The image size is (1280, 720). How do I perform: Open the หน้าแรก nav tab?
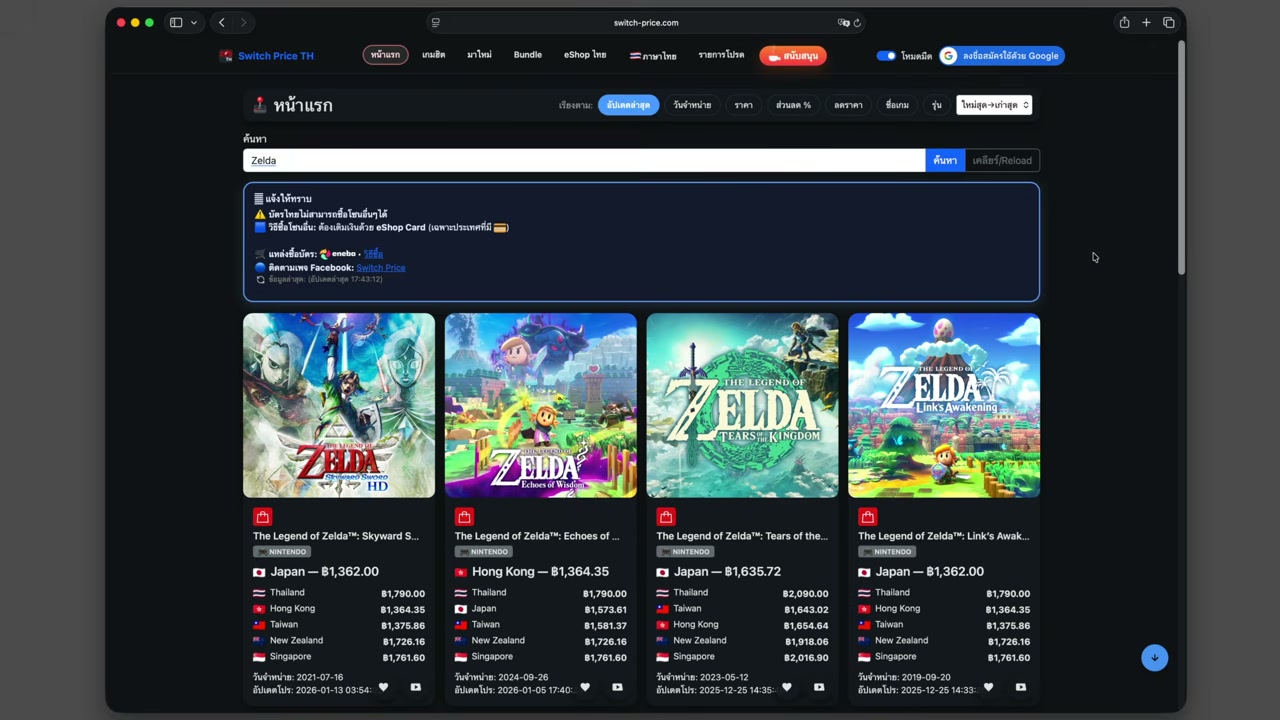click(385, 55)
